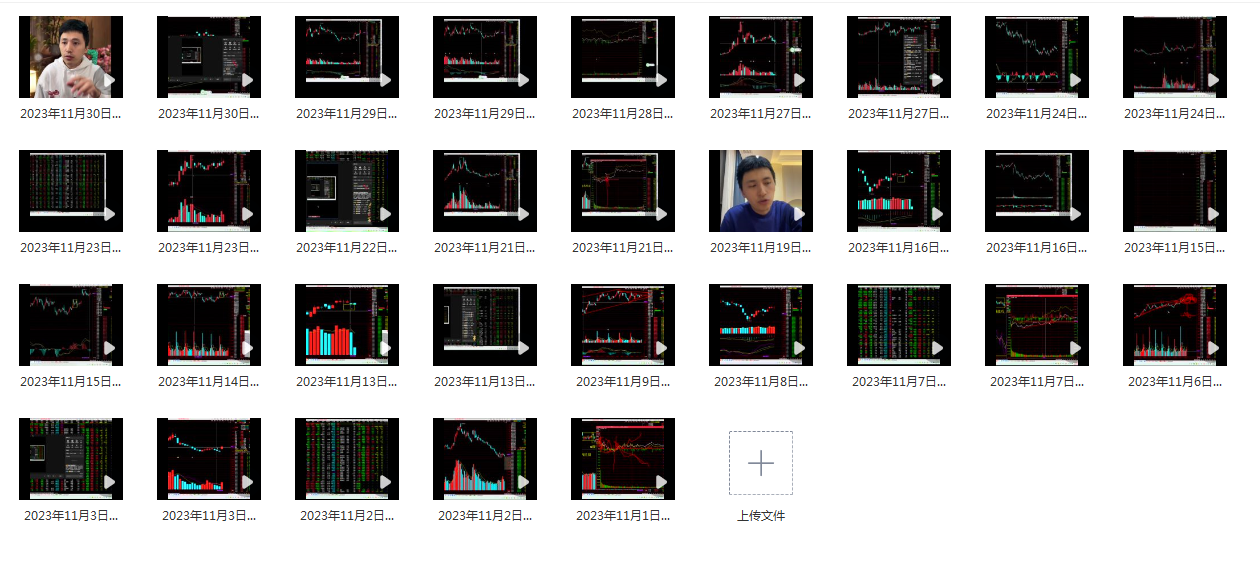Click play icon on the 2023年11月9日 video
Screen dimensions: 1260x567
pyautogui.click(x=661, y=348)
